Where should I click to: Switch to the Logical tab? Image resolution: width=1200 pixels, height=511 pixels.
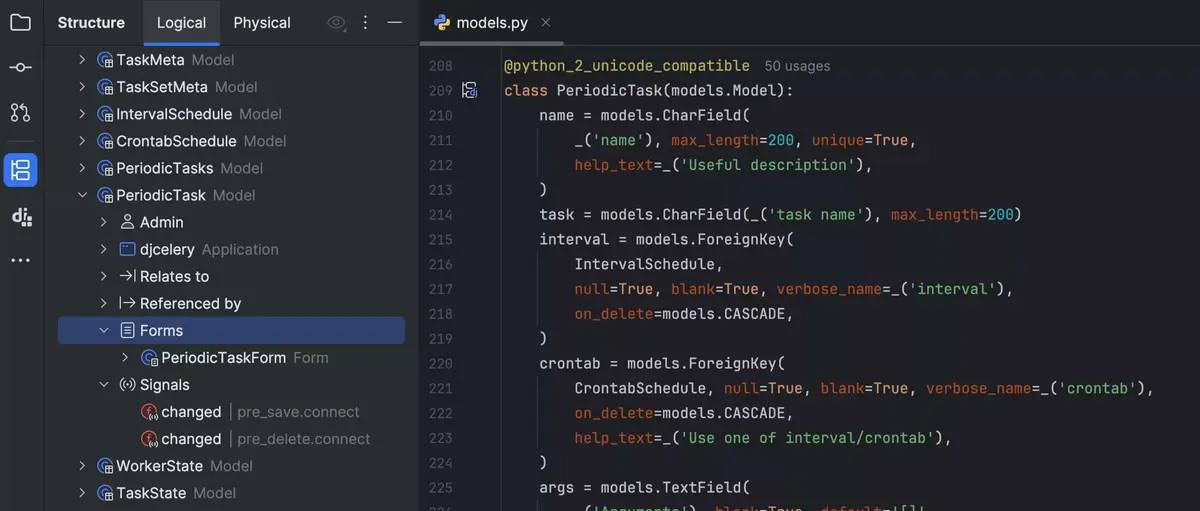click(x=181, y=22)
